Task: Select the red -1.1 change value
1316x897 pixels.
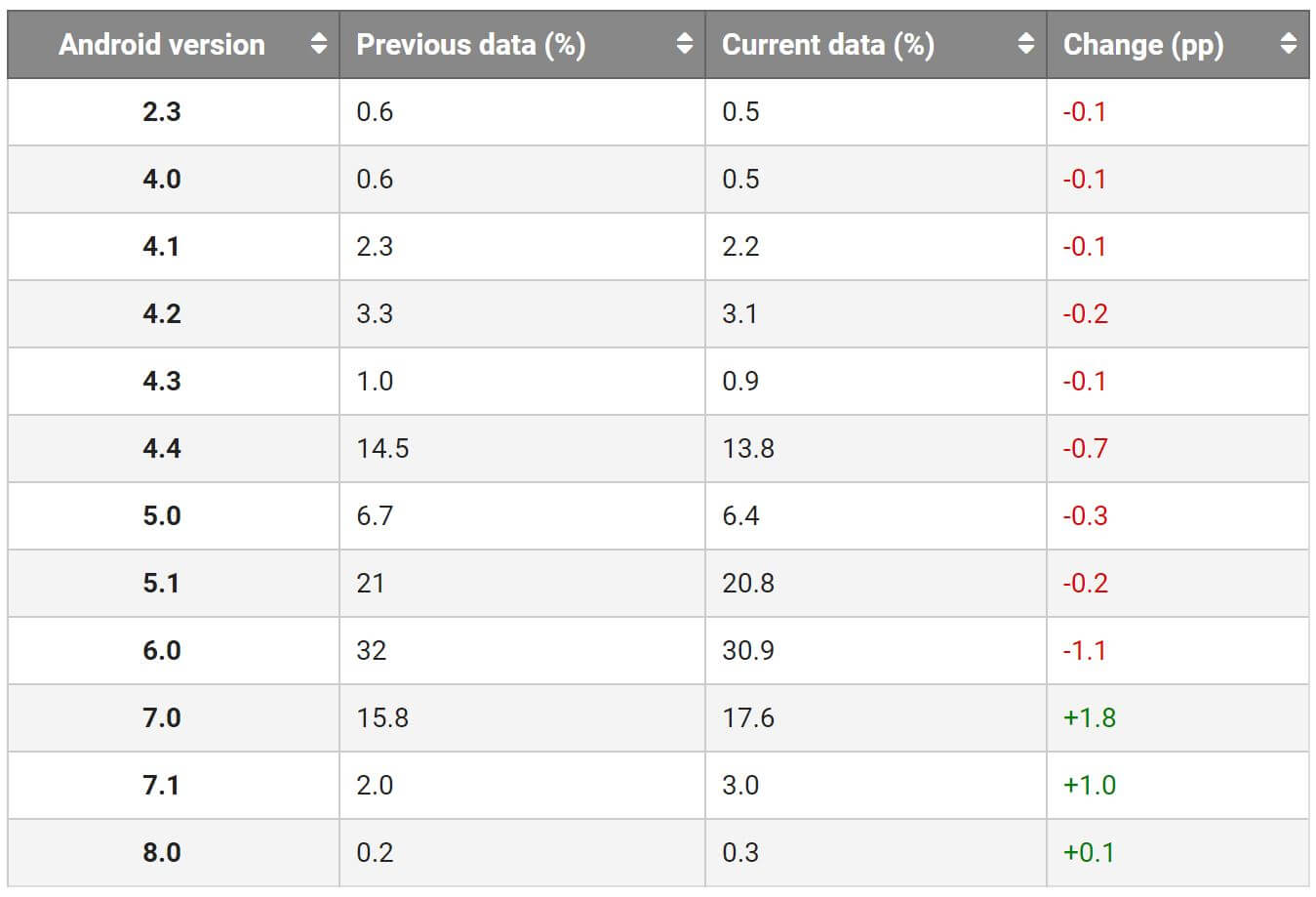Action: 1085,650
